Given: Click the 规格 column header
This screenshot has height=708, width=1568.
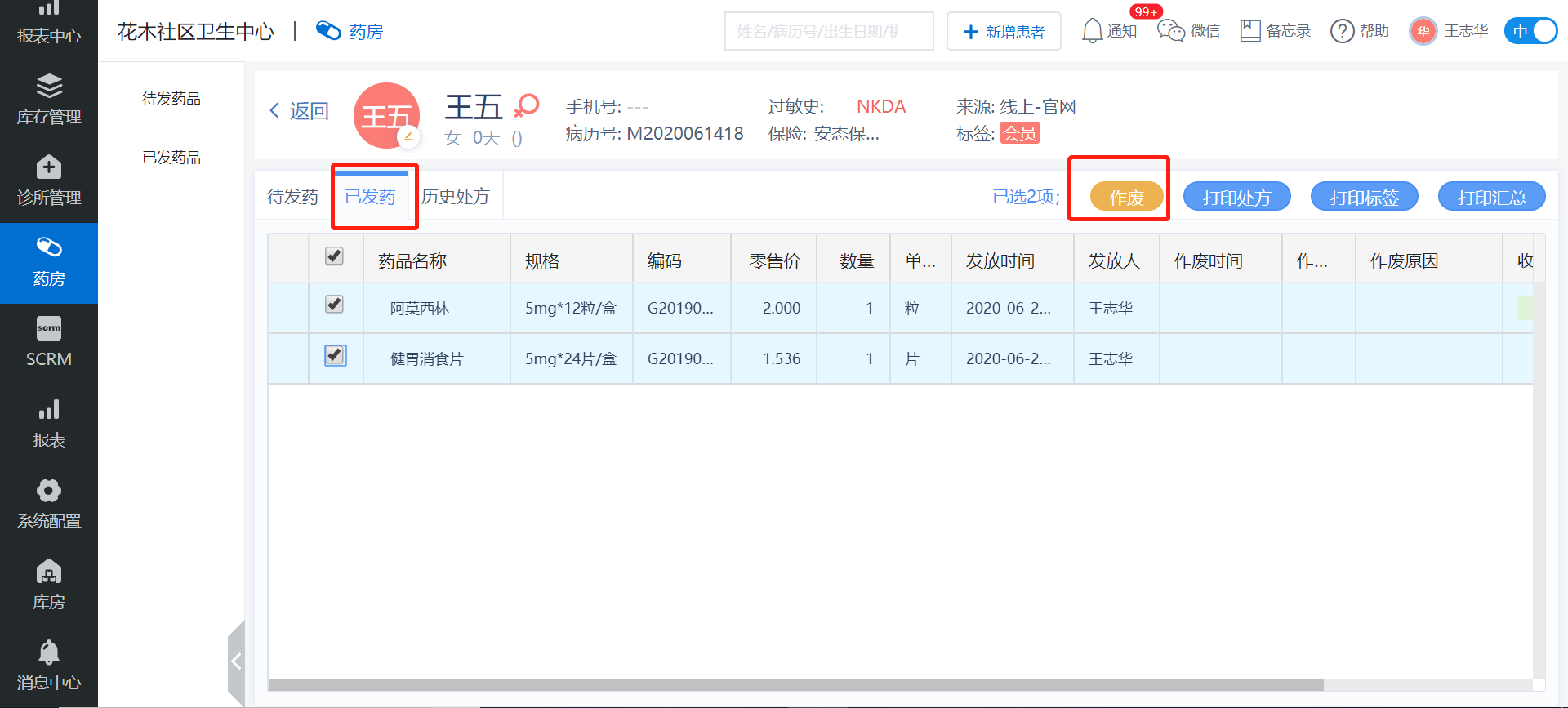Looking at the screenshot, I should click(x=572, y=260).
